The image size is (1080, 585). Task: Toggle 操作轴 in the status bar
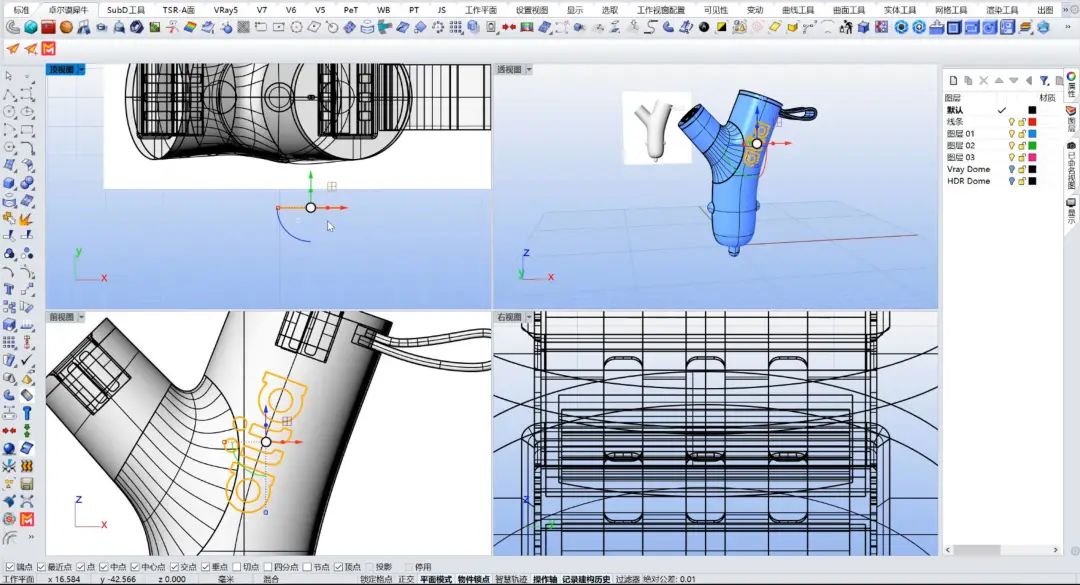[545, 579]
